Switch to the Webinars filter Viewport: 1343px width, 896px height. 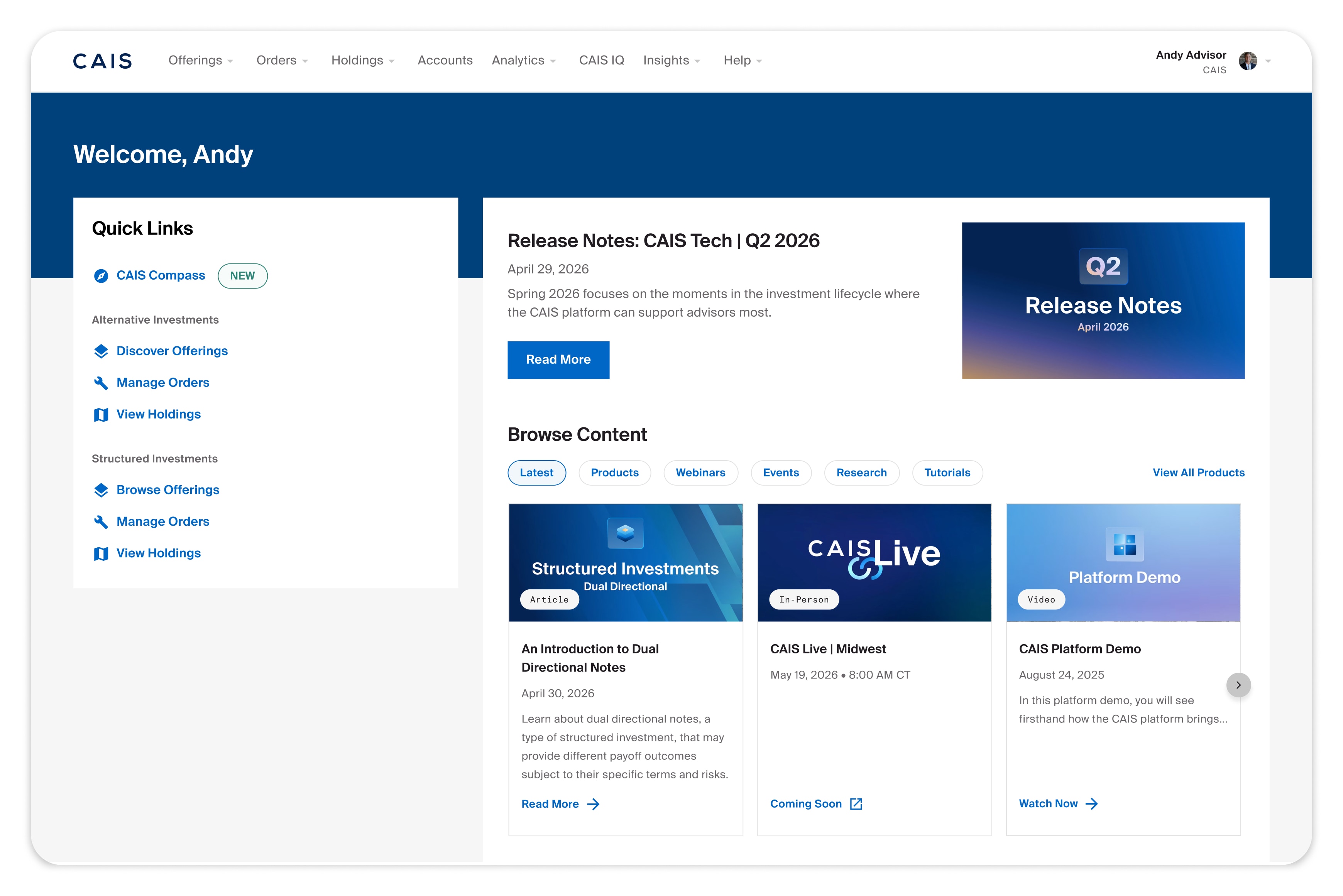700,473
